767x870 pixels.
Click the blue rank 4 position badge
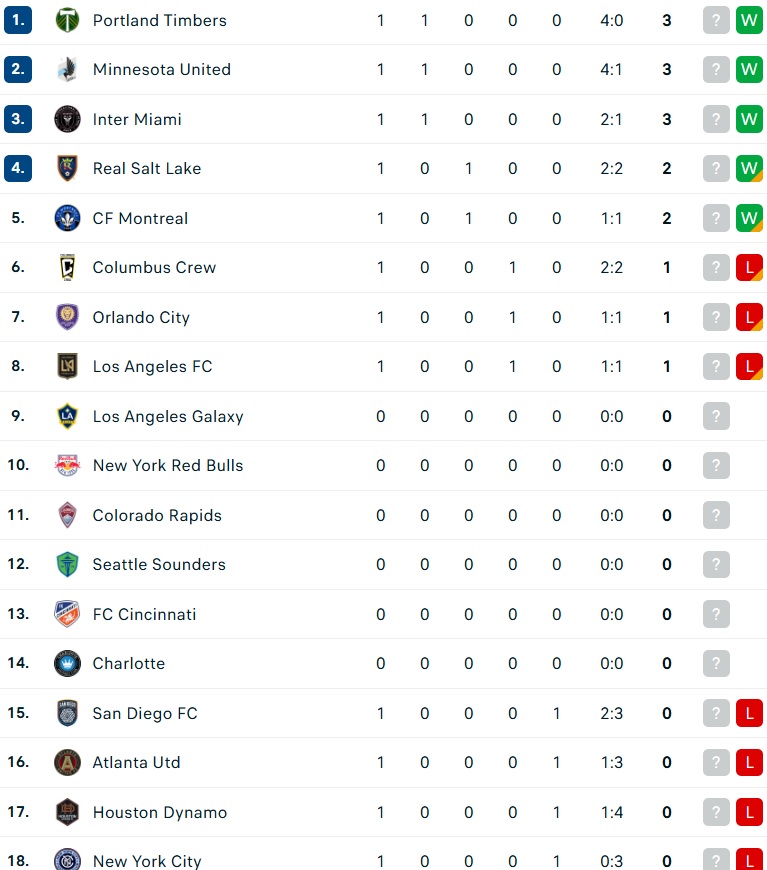click(x=18, y=168)
